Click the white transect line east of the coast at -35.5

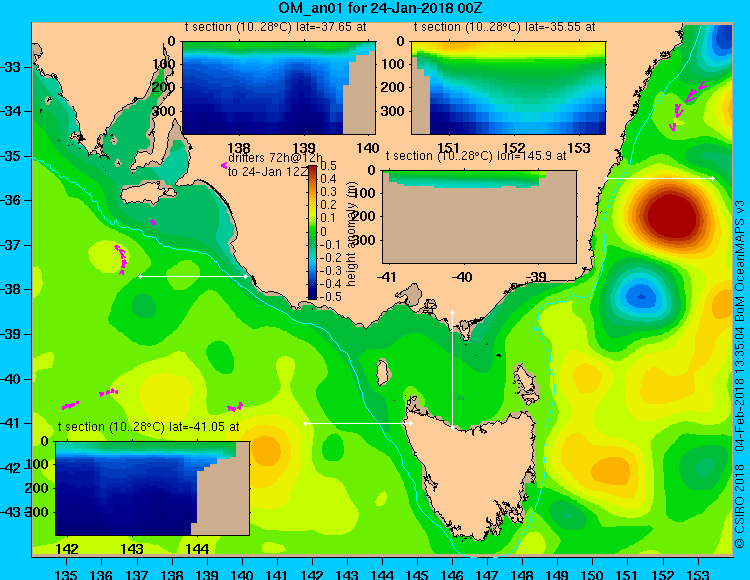pyautogui.click(x=659, y=178)
